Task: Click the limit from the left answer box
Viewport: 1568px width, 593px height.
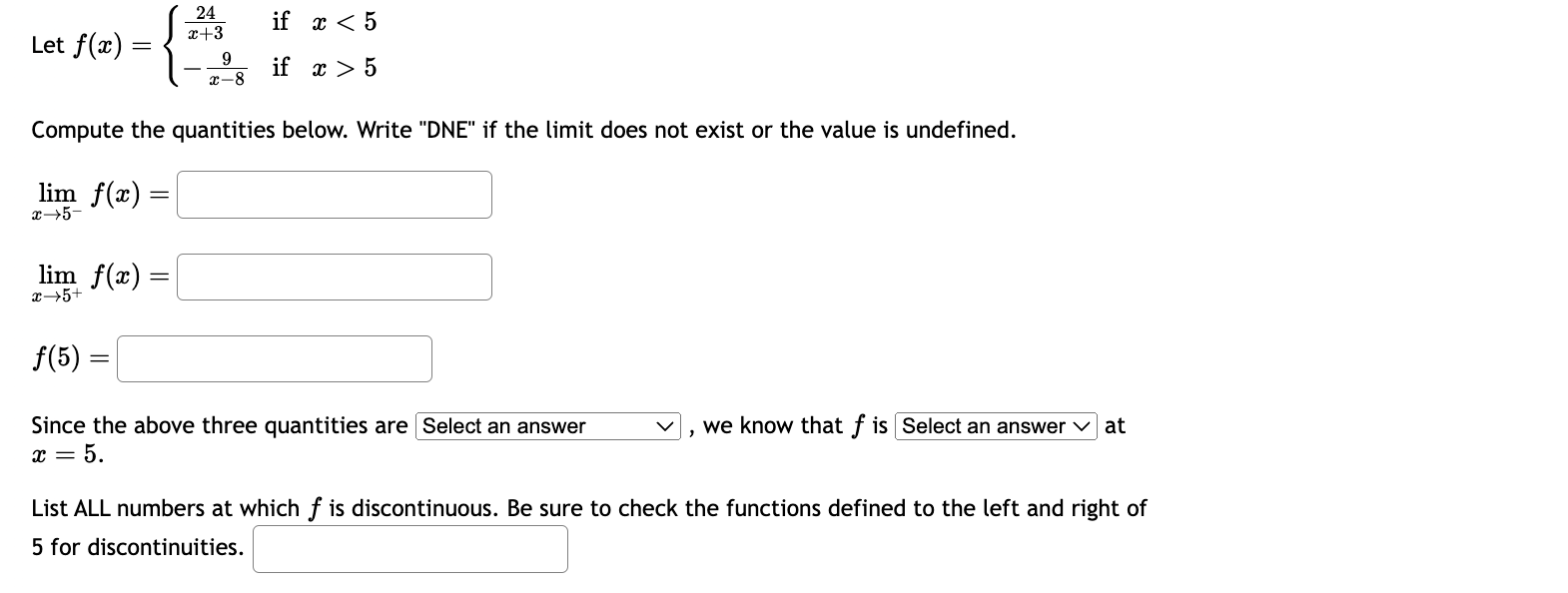Action: tap(334, 195)
